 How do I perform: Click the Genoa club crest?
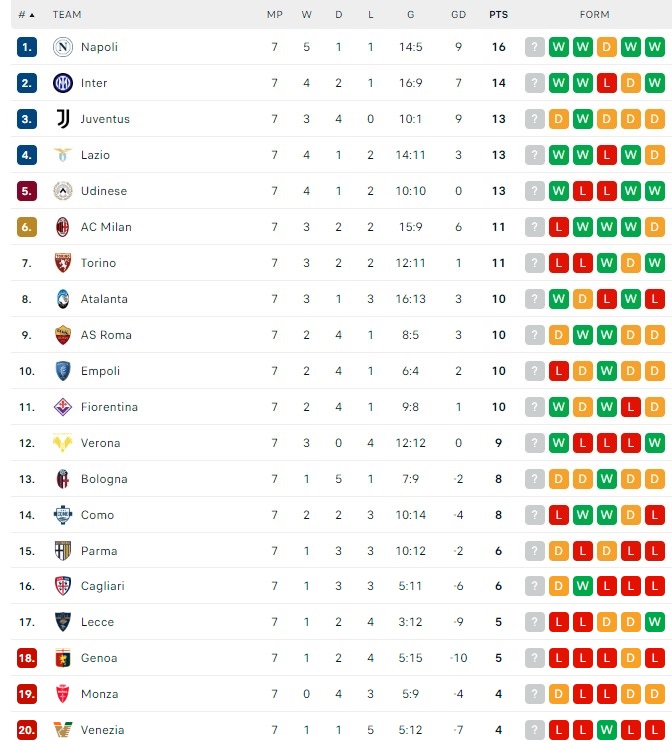[63, 658]
